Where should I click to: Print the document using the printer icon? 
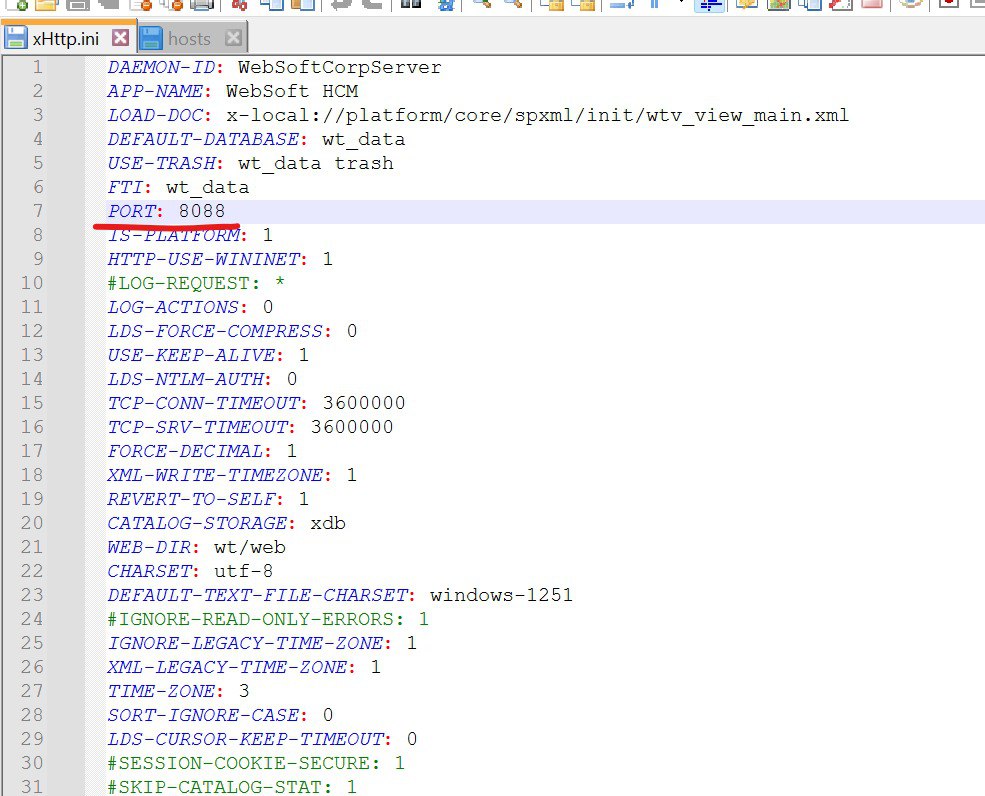[202, 4]
